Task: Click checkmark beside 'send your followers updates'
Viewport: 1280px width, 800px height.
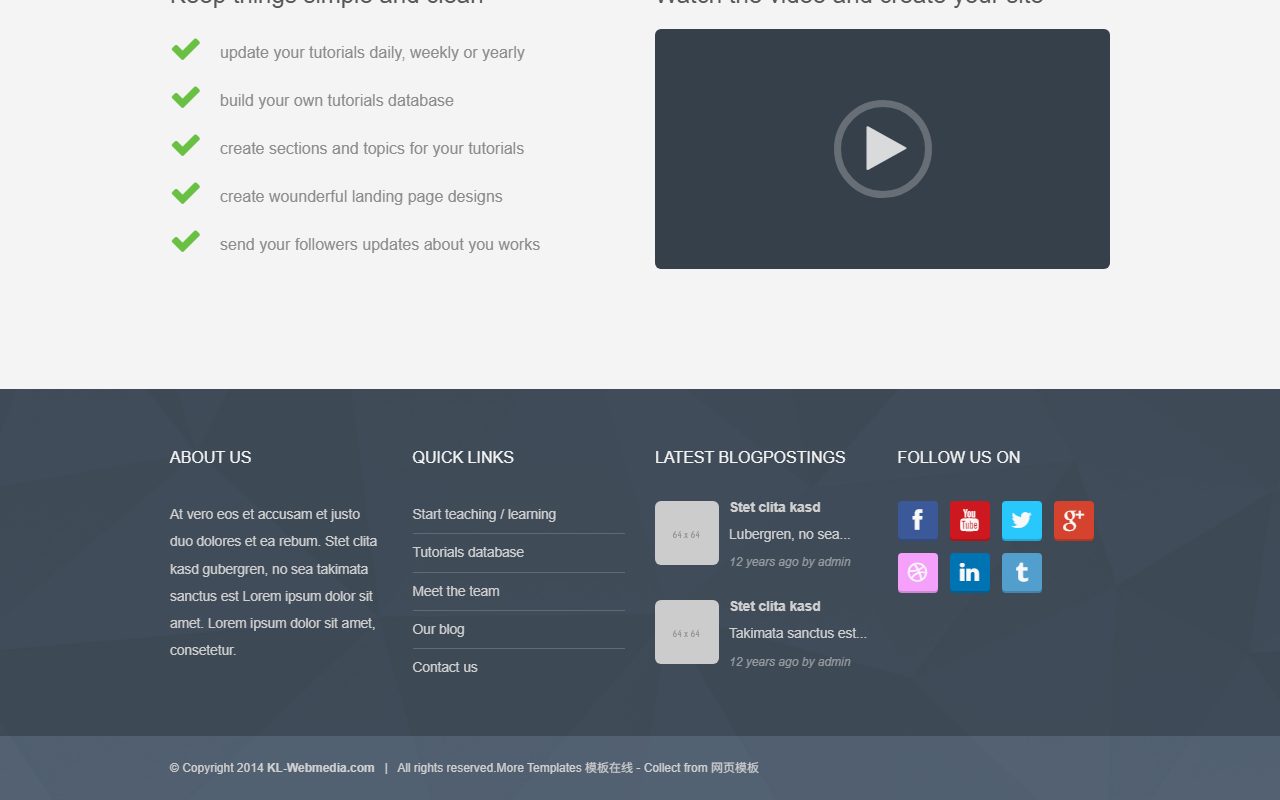Action: (185, 241)
